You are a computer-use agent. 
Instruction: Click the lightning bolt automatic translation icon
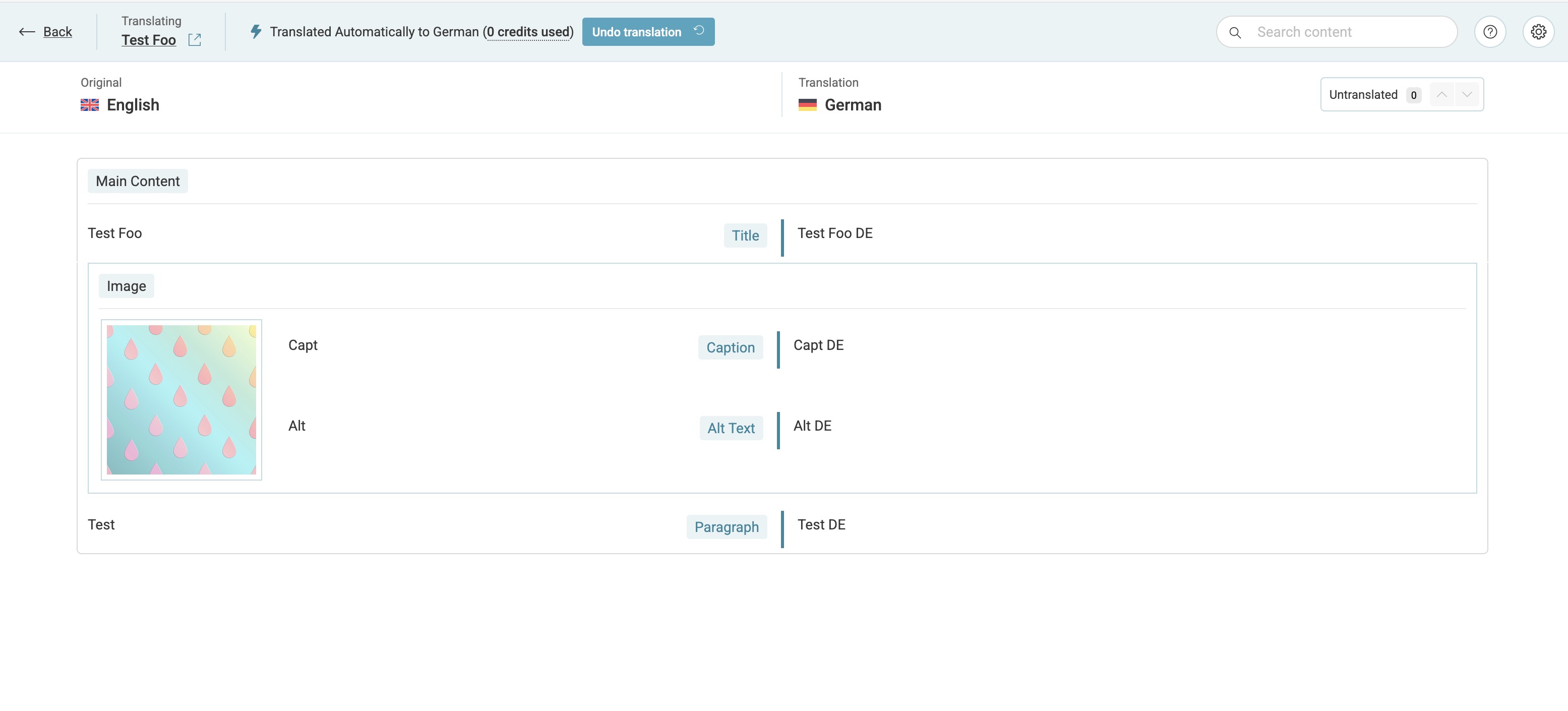256,32
